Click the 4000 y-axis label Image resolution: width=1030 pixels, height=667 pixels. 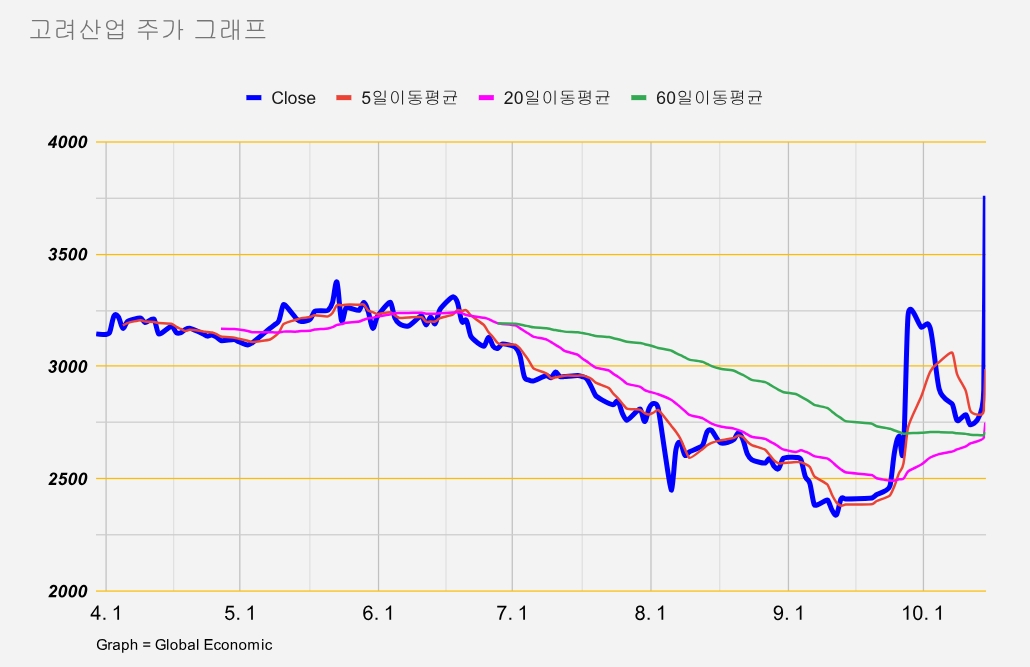point(68,143)
